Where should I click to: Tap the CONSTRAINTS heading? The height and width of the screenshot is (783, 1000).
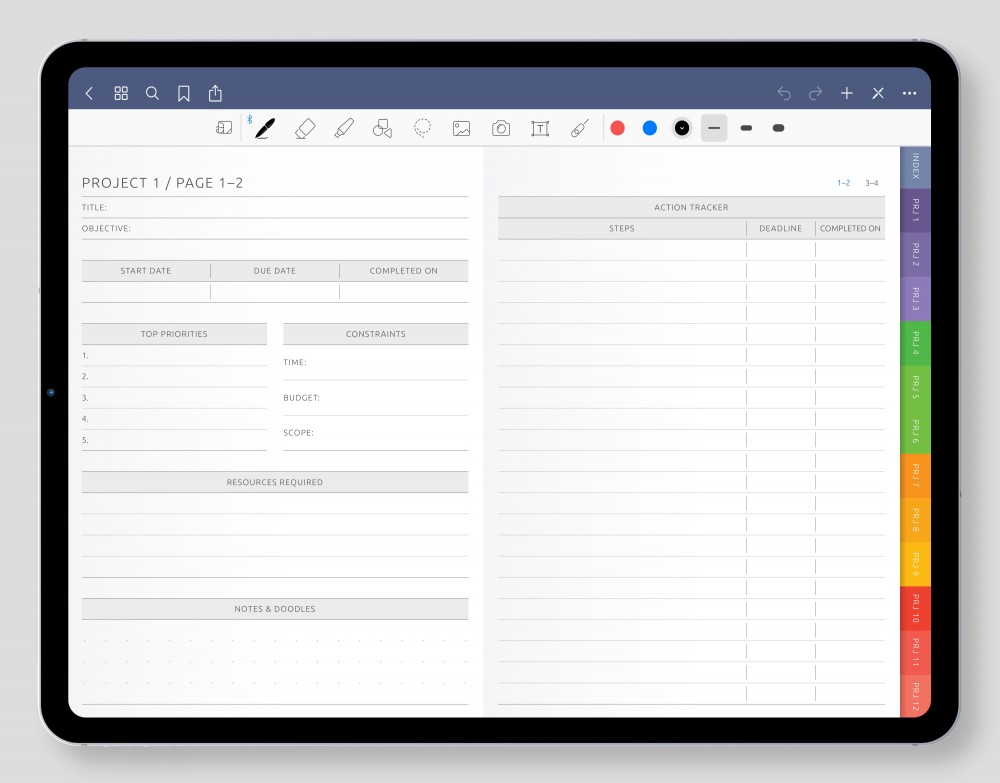376,334
